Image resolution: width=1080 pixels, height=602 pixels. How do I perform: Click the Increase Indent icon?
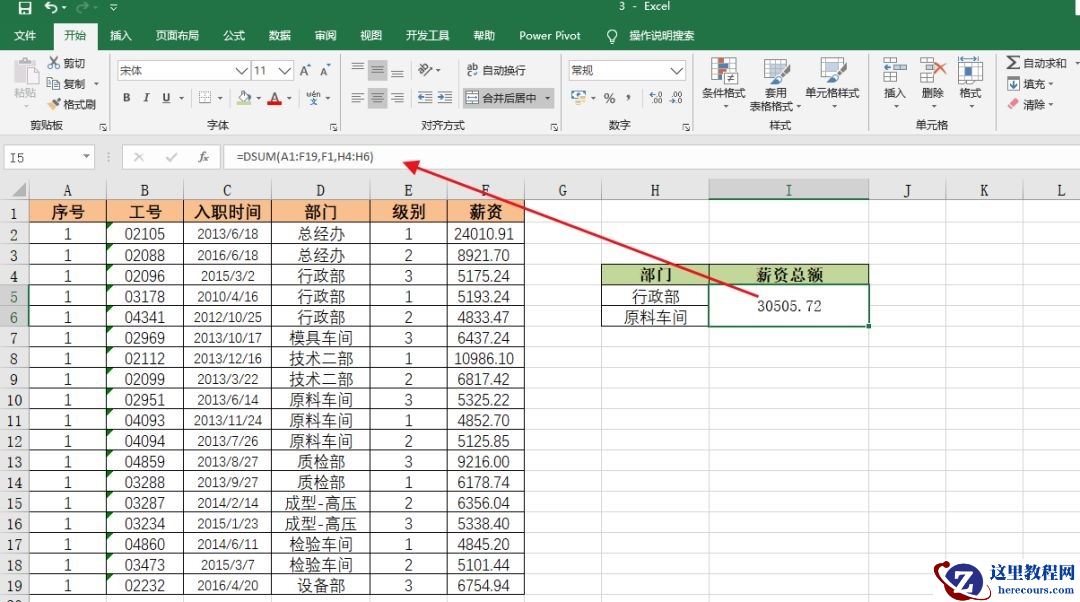[x=445, y=98]
